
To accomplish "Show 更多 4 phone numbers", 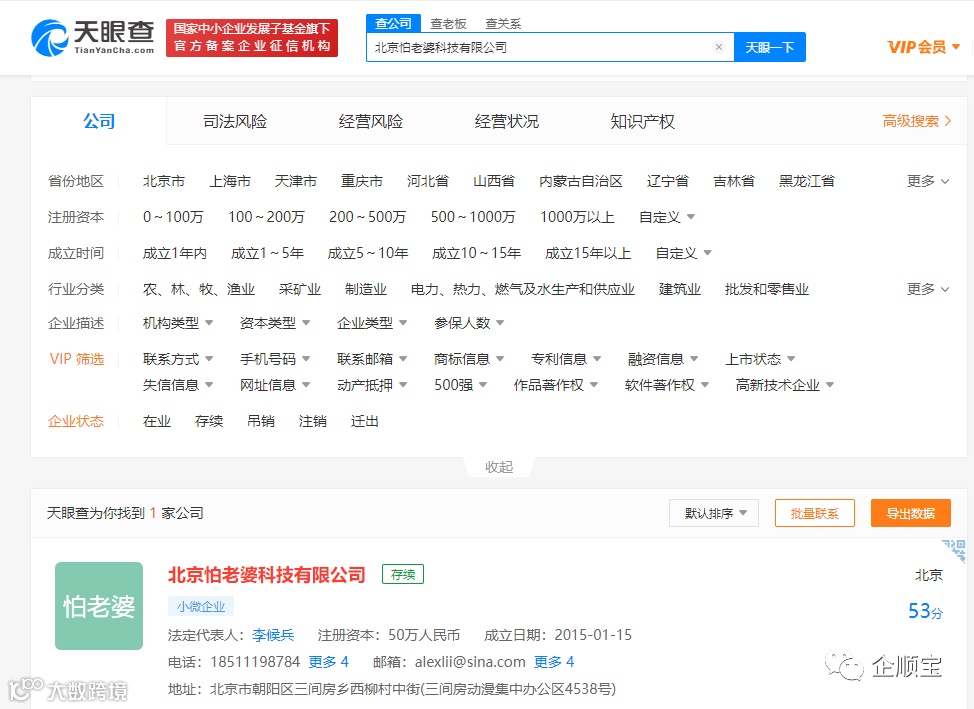I will pyautogui.click(x=329, y=662).
